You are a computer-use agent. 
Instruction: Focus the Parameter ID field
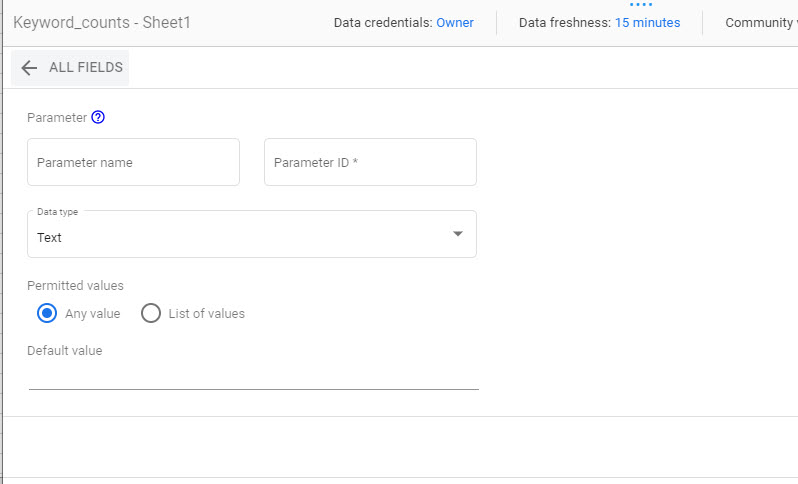[370, 162]
